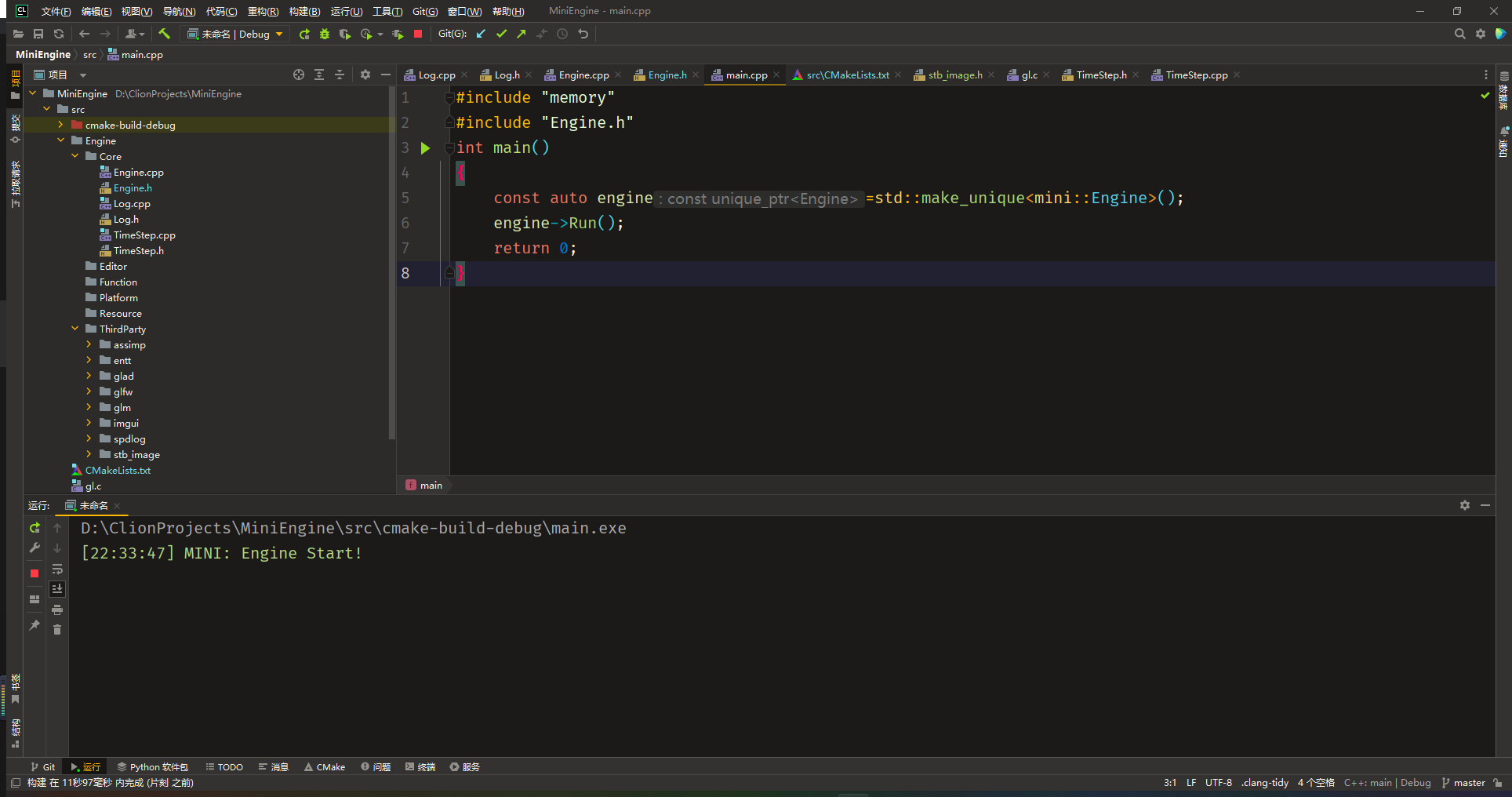Viewport: 1512px width, 797px height.
Task: Open CMakeLists.txt in project tree
Action: click(x=118, y=470)
